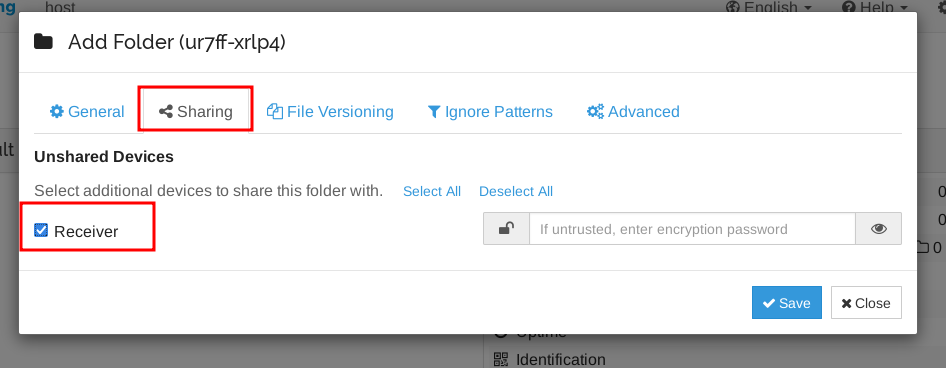
Task: Click the gear icon on General tab
Action: click(57, 112)
